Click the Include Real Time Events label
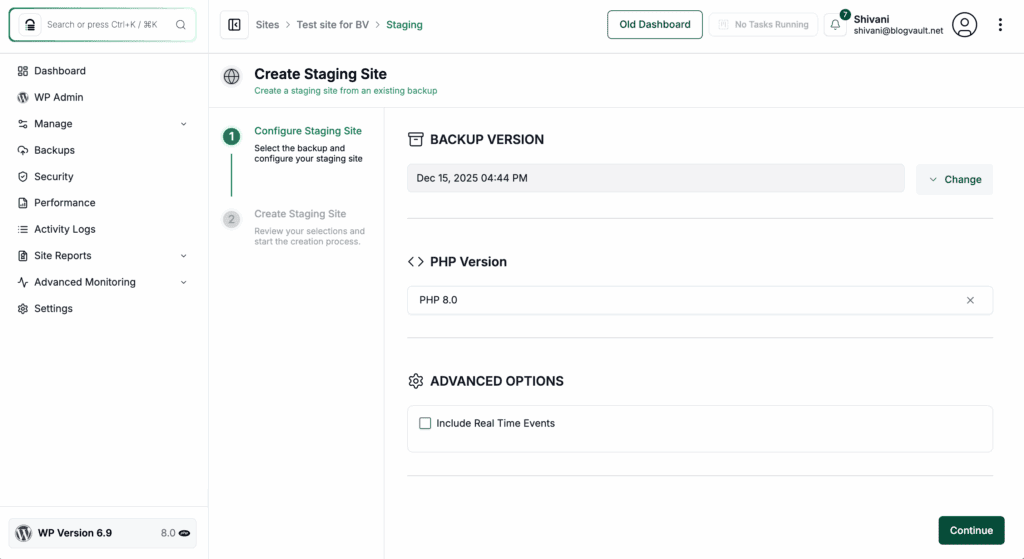 tap(496, 423)
